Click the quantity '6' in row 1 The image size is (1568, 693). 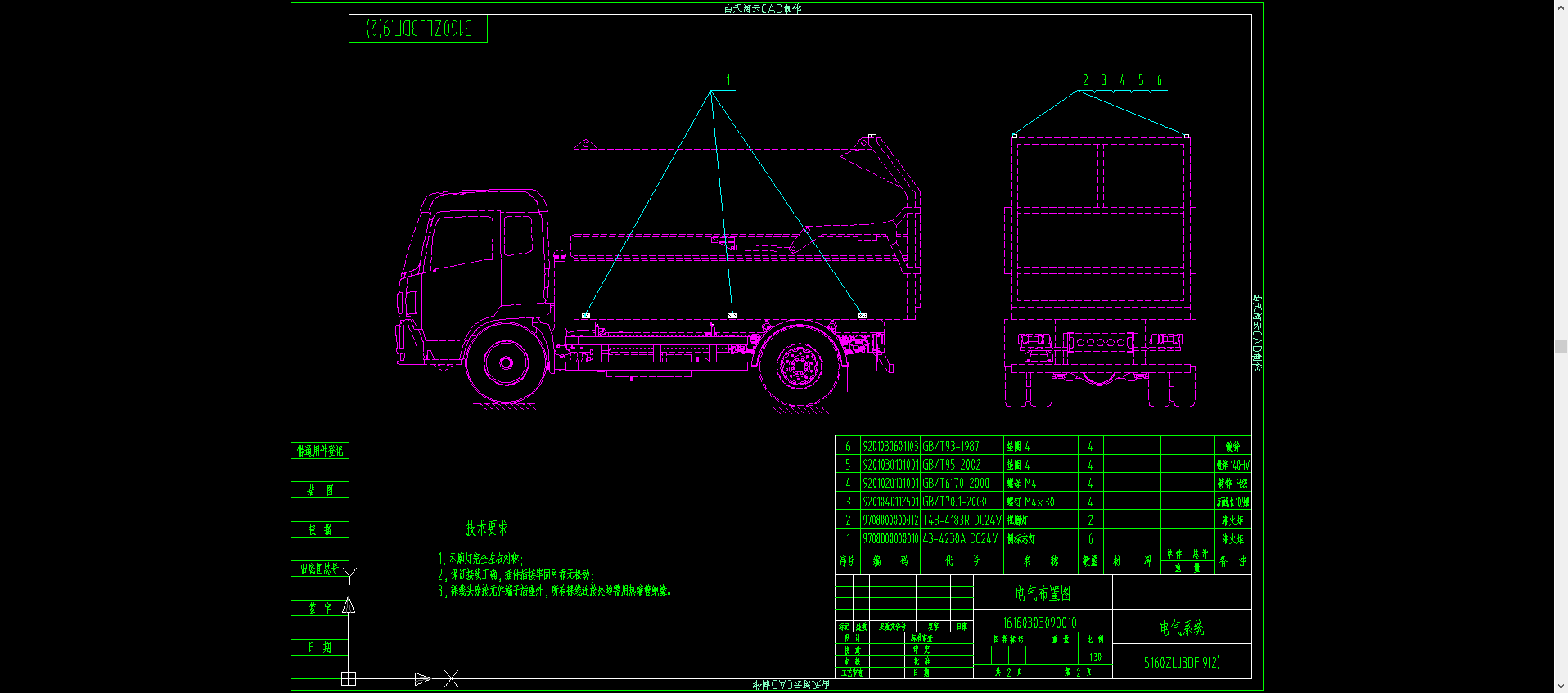coord(1090,539)
